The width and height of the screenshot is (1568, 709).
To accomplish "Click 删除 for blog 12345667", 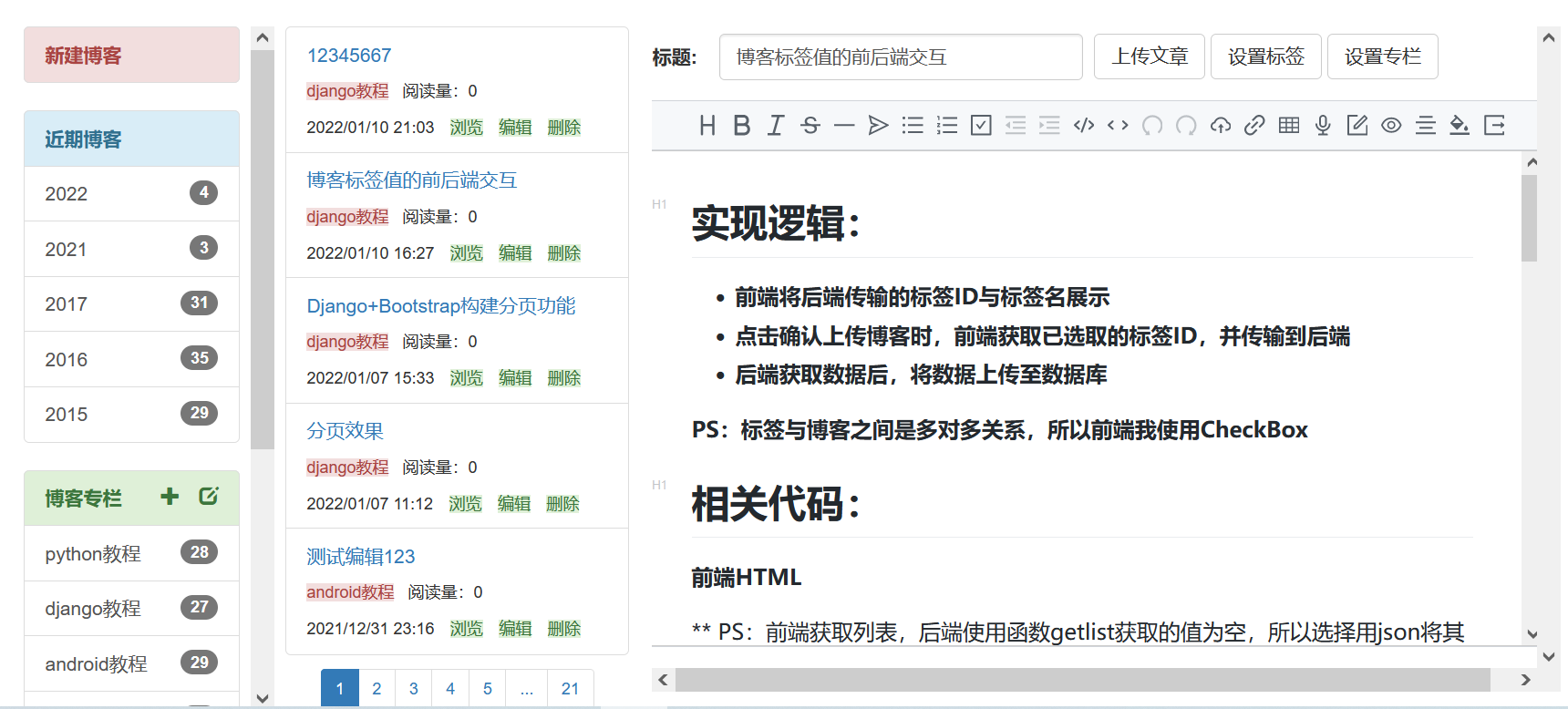I will pos(564,128).
